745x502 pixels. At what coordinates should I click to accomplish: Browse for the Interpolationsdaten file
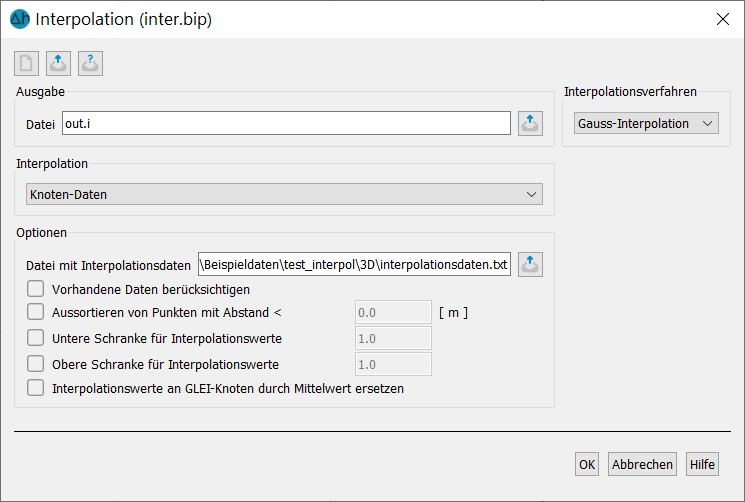[530, 264]
